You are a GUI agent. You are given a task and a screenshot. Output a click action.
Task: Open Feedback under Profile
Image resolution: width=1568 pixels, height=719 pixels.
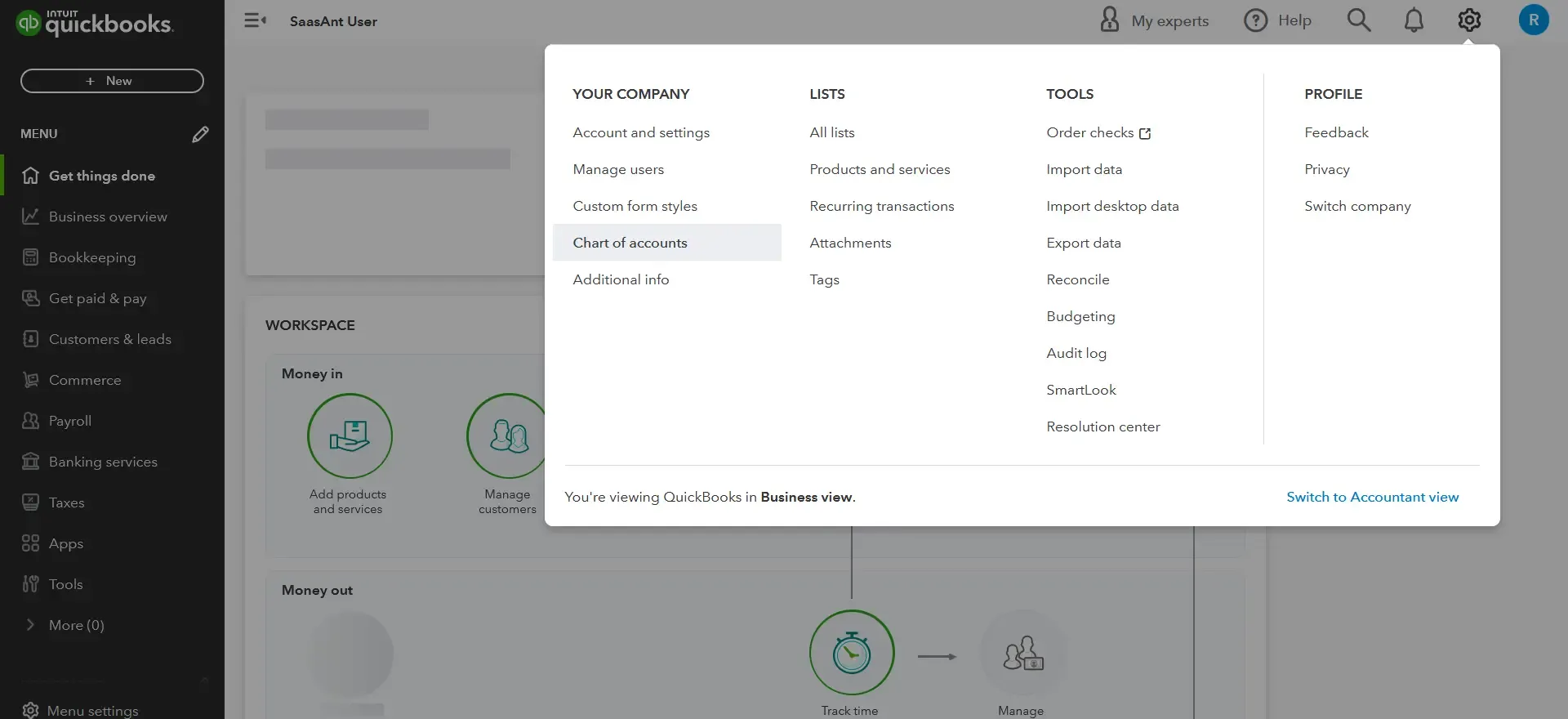coord(1336,132)
